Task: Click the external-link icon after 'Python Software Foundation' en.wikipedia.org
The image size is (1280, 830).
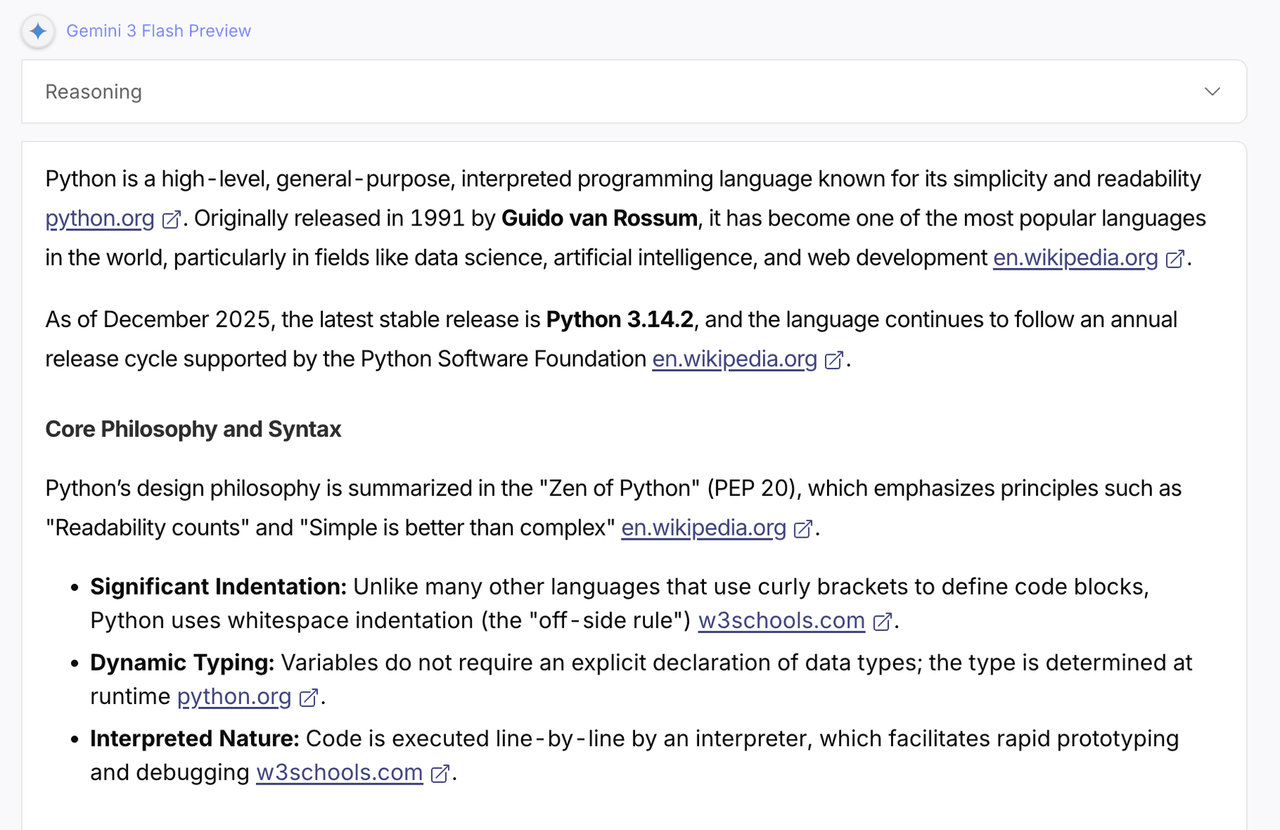Action: click(x=834, y=359)
